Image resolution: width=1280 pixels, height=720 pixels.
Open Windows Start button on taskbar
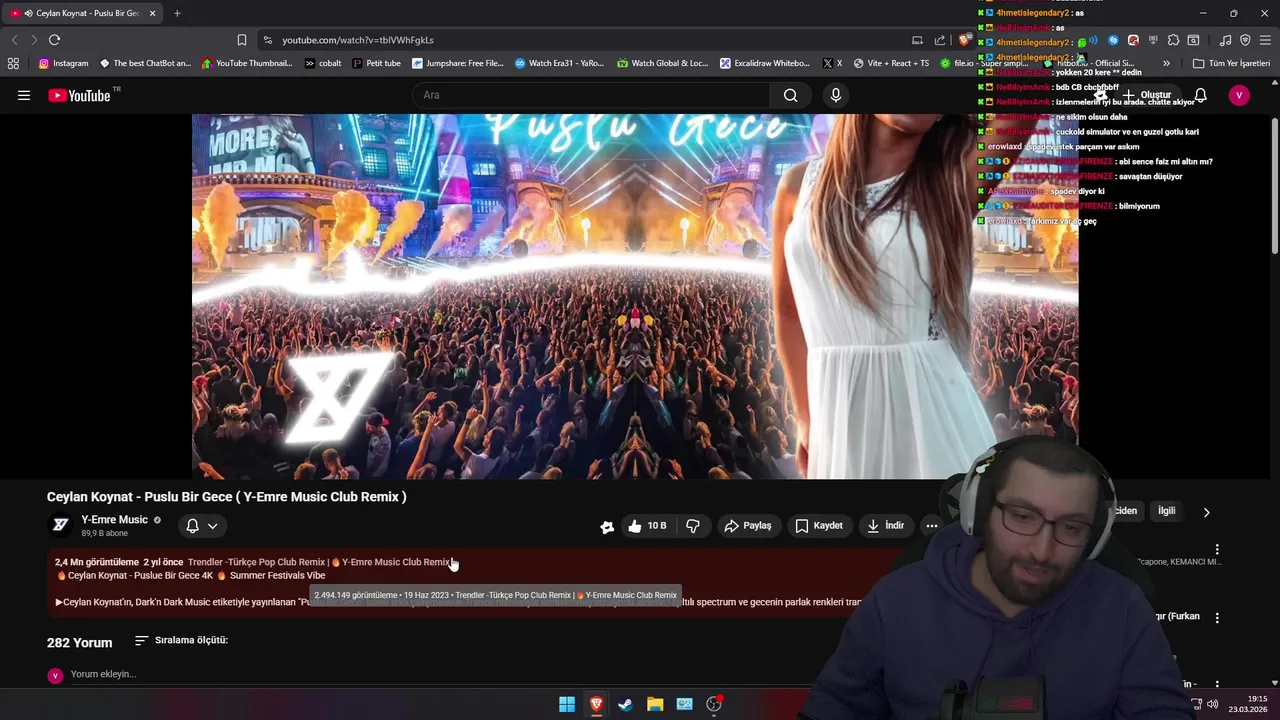[x=567, y=704]
